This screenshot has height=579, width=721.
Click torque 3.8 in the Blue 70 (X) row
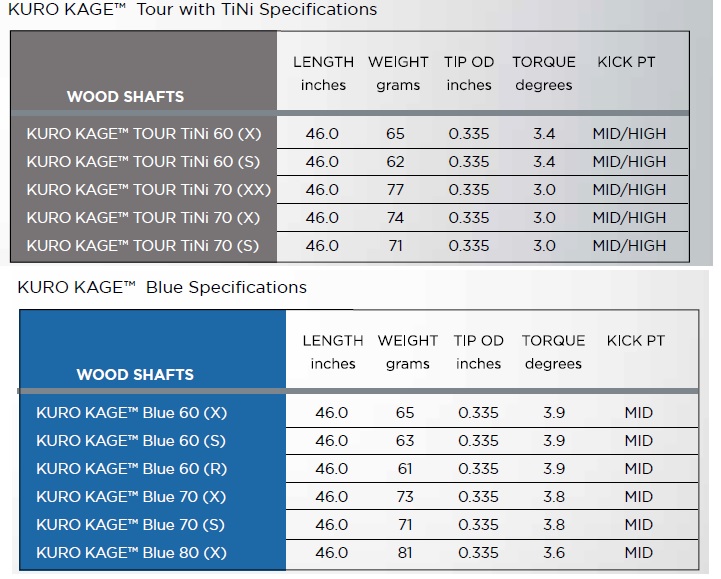click(x=554, y=497)
